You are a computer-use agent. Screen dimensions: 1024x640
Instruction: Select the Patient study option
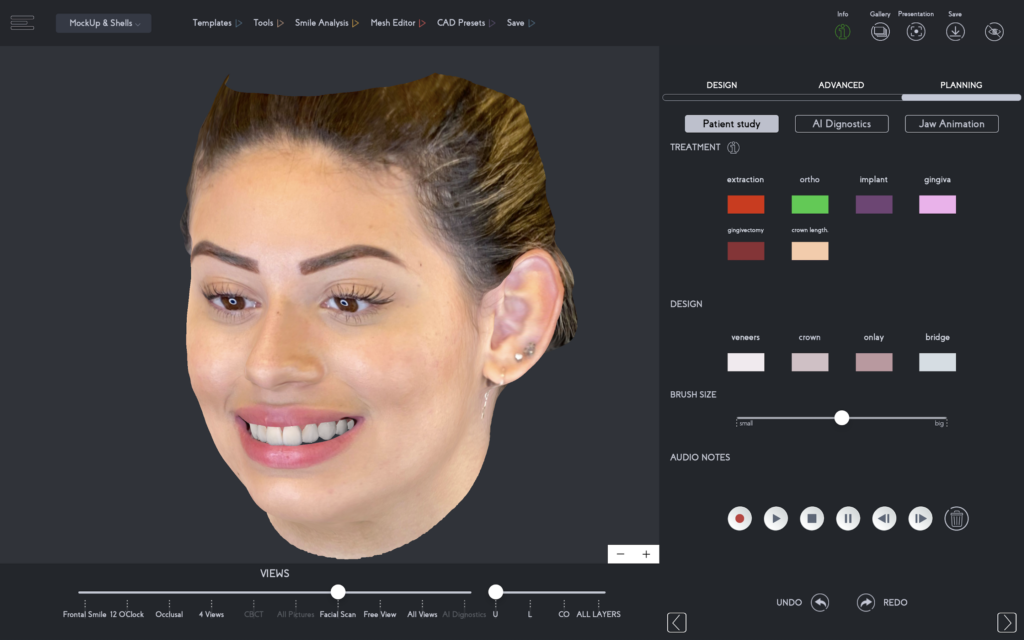point(731,124)
